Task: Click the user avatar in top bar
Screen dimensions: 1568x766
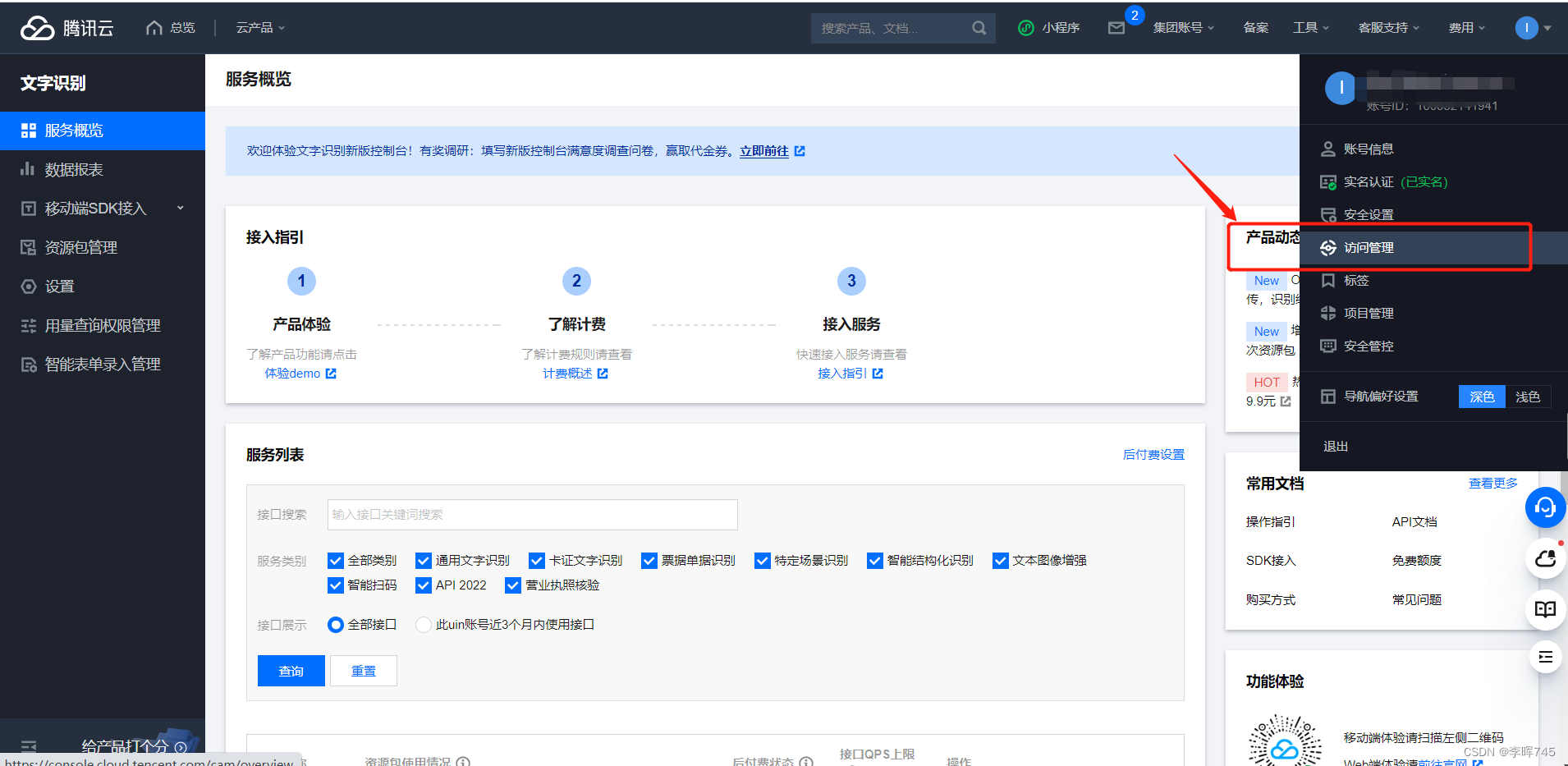Action: [x=1526, y=28]
